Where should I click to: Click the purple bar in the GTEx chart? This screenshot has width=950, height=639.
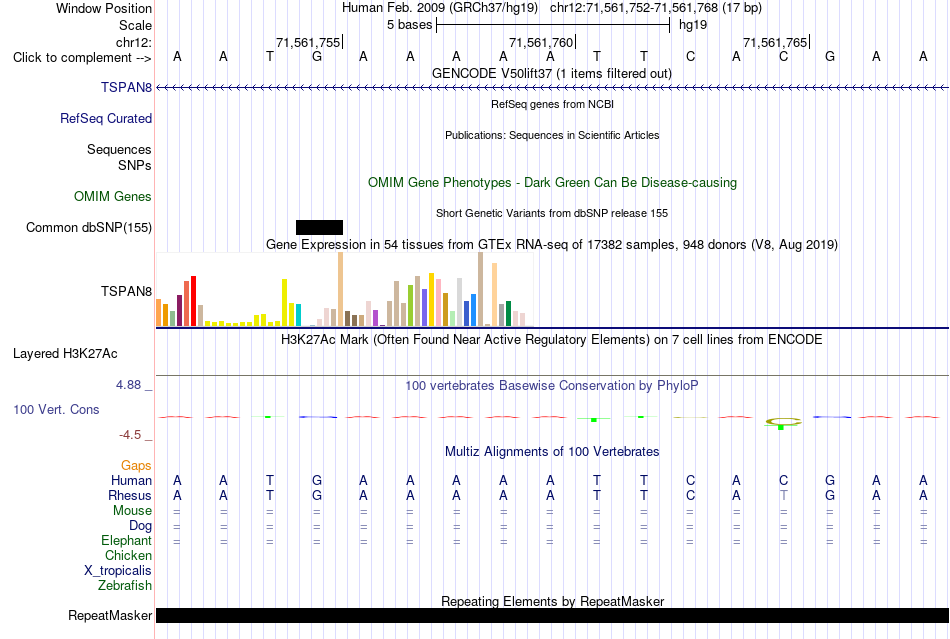pos(376,318)
